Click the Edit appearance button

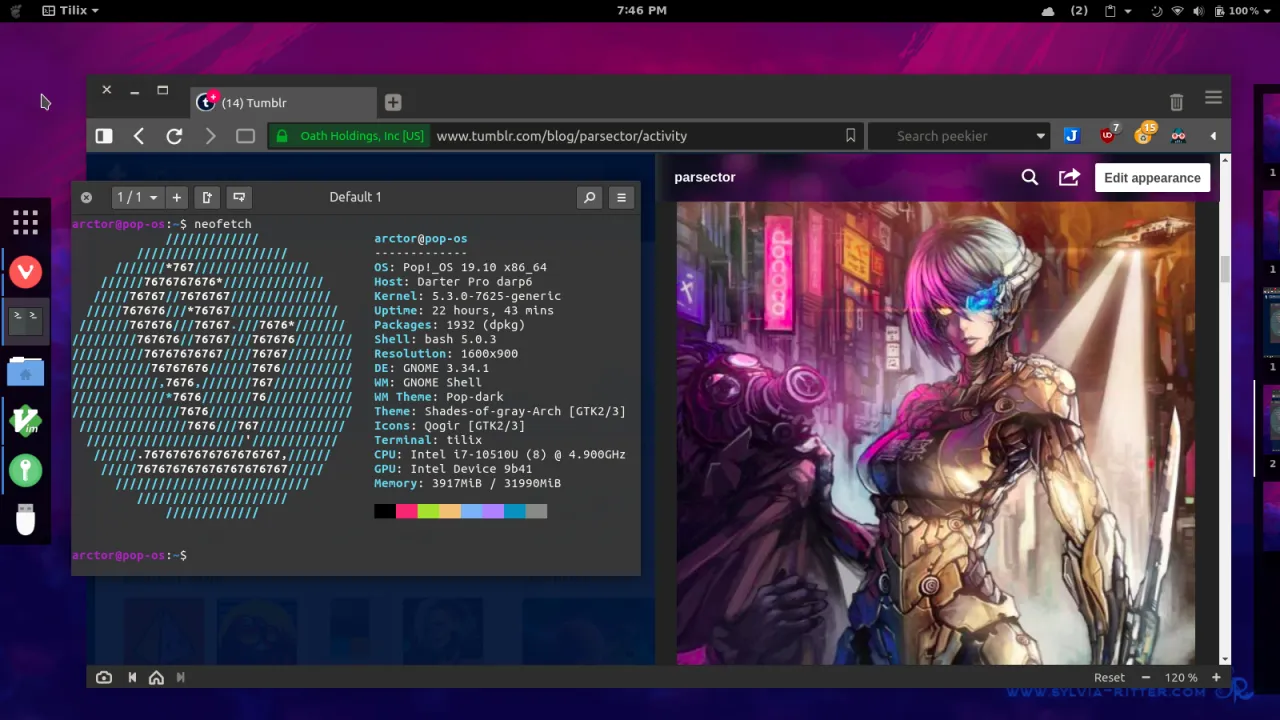pyautogui.click(x=1152, y=177)
